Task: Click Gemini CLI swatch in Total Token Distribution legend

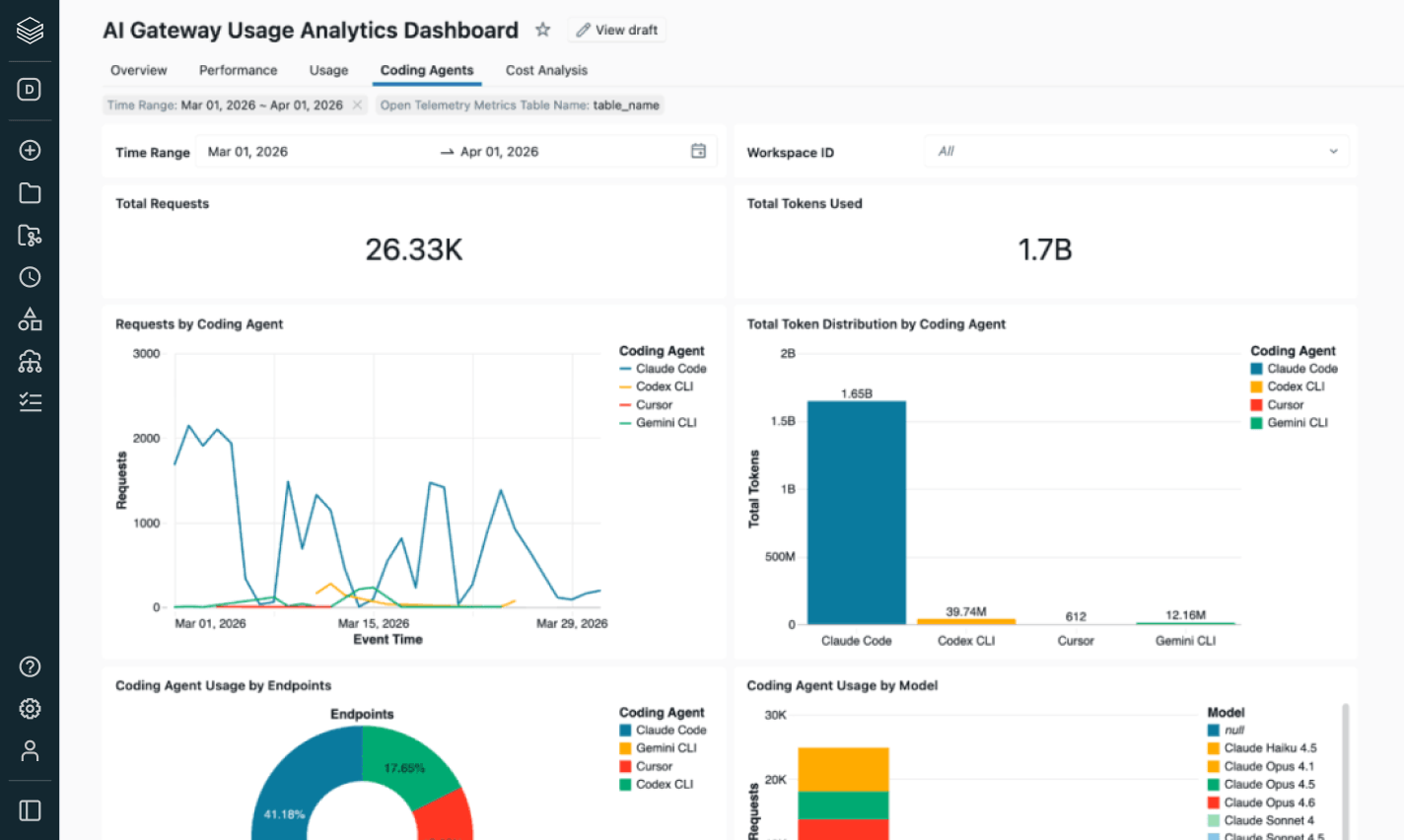Action: (1256, 423)
